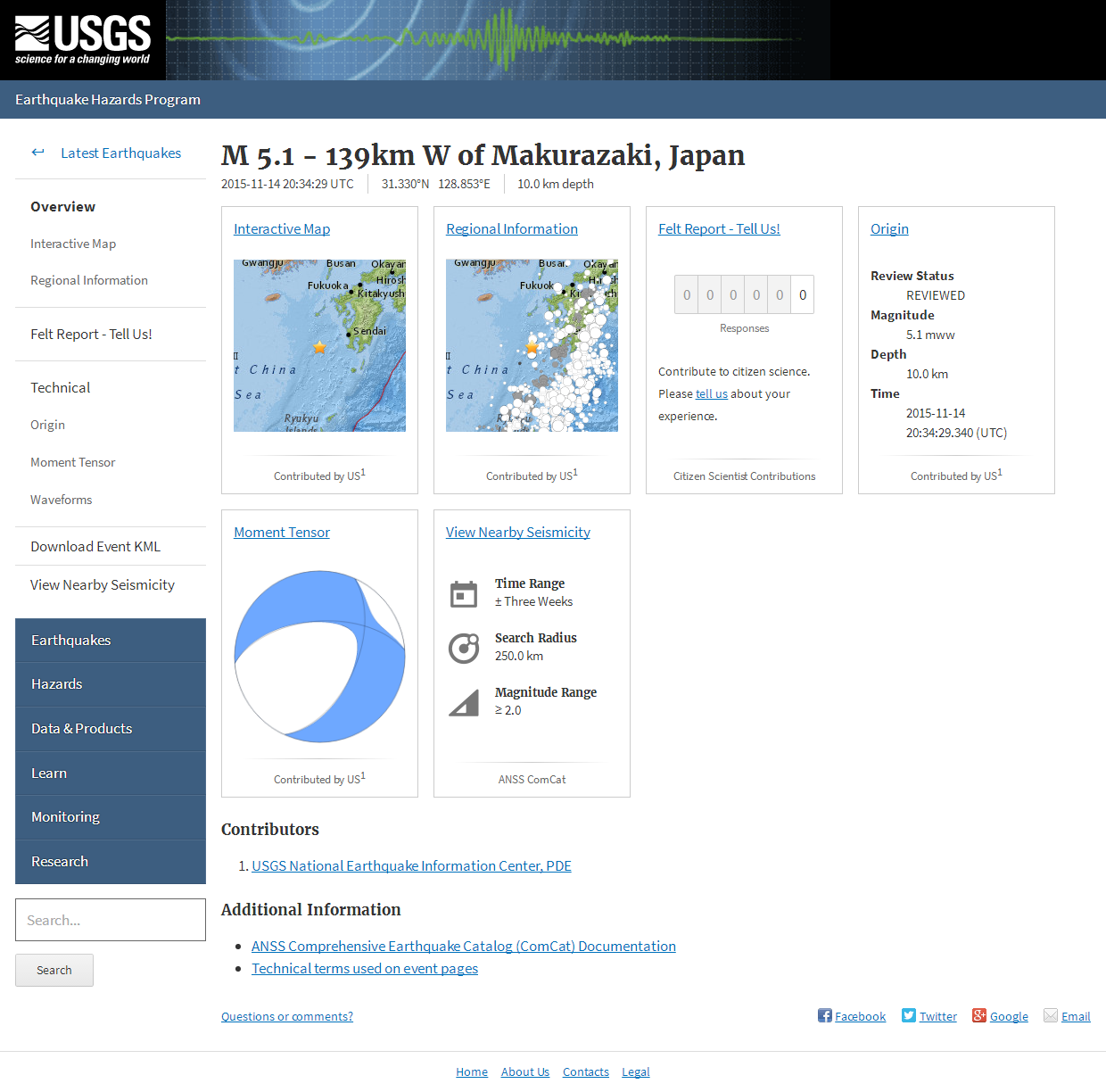Open Technical terms used on event pages
This screenshot has width=1106, height=1092.
(x=364, y=968)
